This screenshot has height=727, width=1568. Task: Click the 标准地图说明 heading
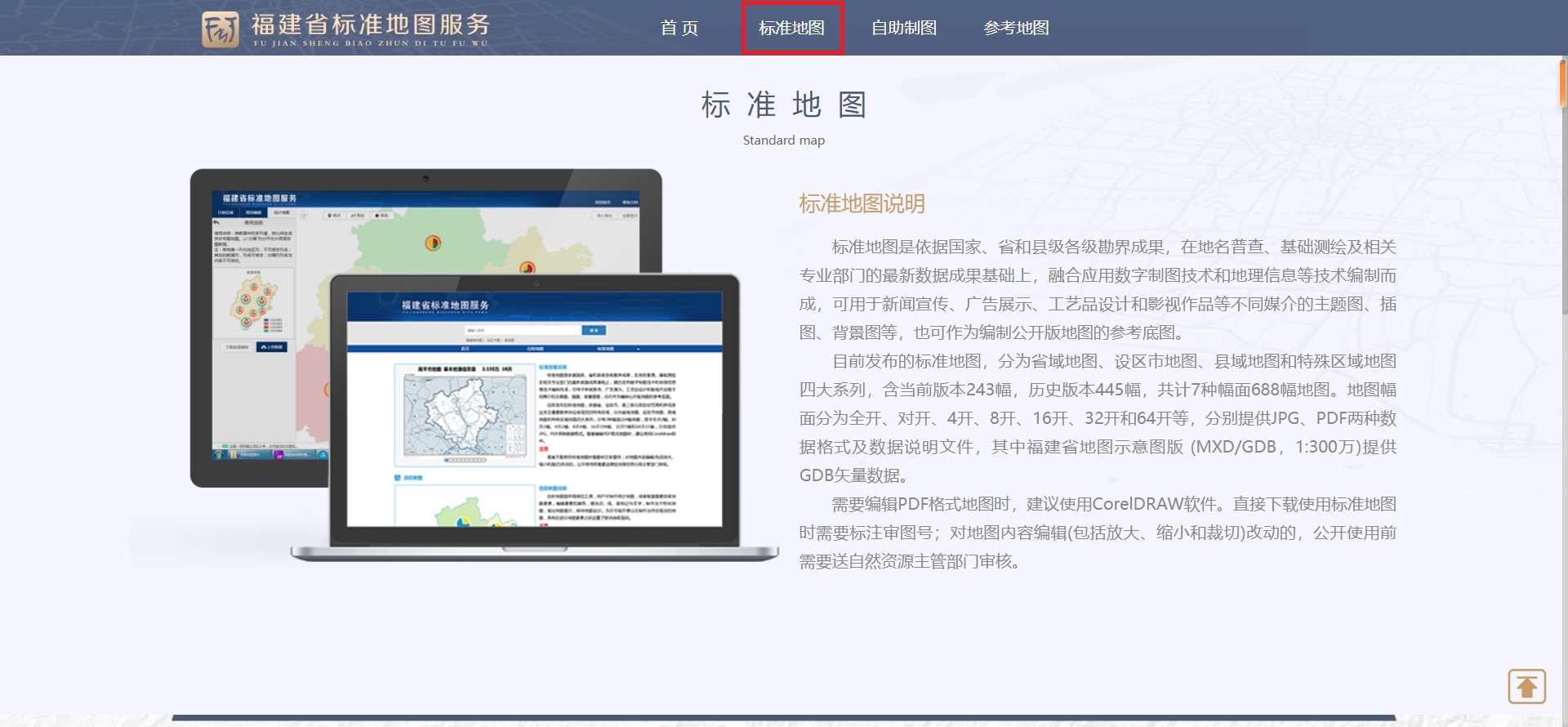click(862, 203)
